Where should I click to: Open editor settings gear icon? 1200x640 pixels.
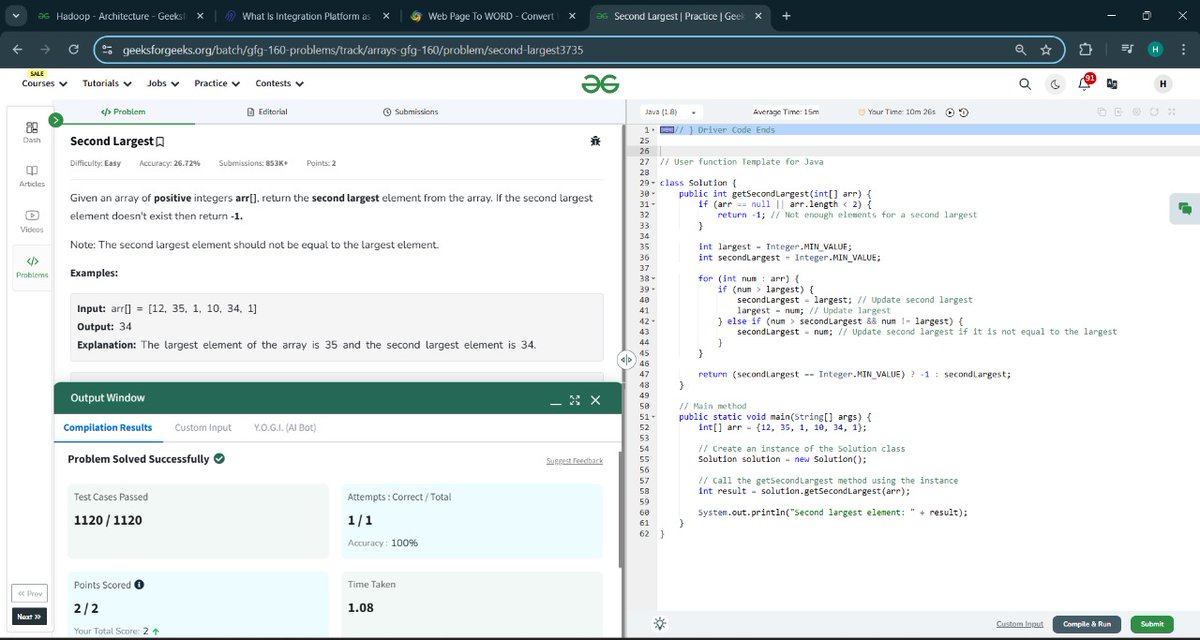1136,112
